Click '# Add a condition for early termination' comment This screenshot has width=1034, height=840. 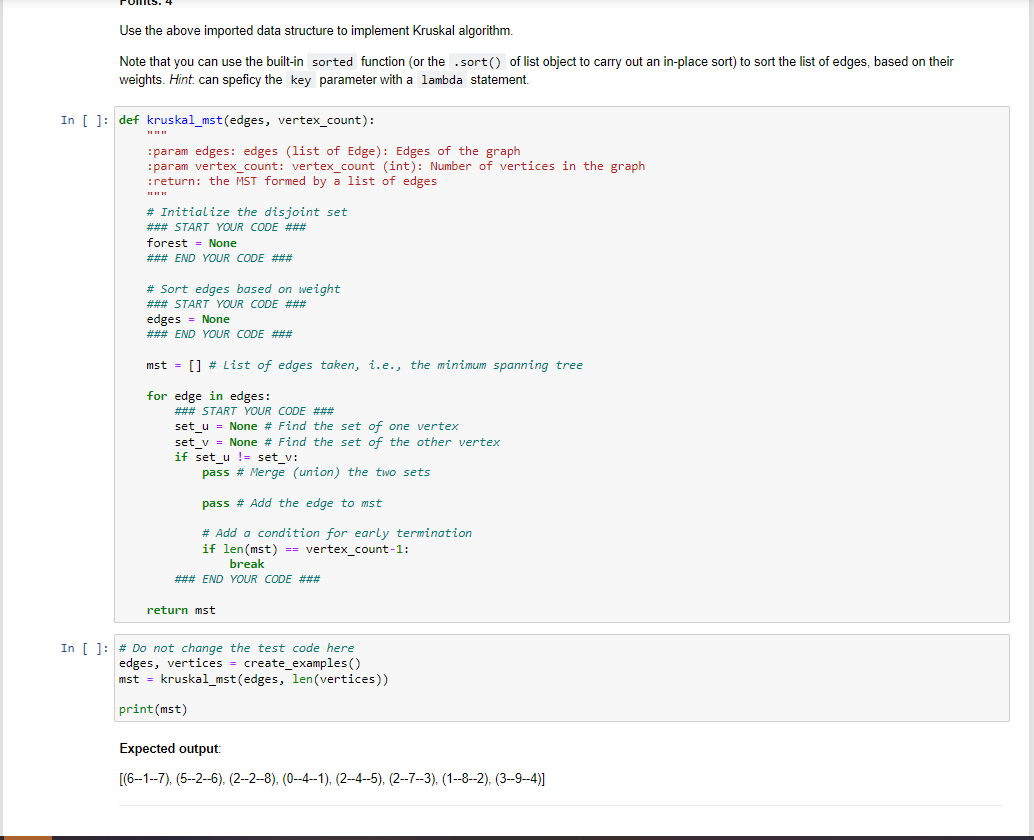[337, 533]
